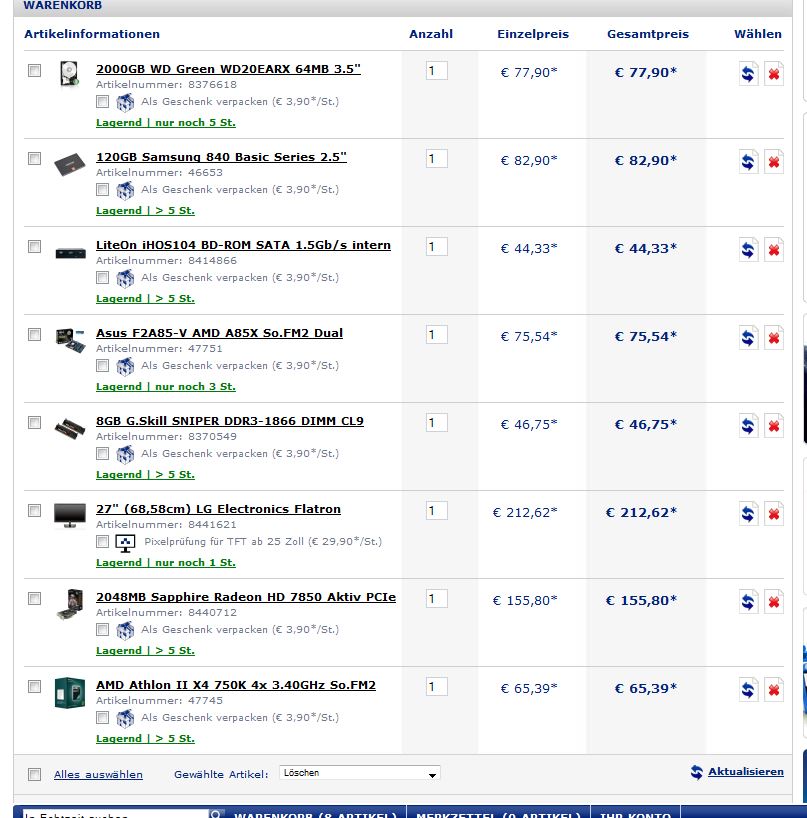The width and height of the screenshot is (807, 818).
Task: Refresh icon for AMD Athlon II row
Action: coord(748,691)
